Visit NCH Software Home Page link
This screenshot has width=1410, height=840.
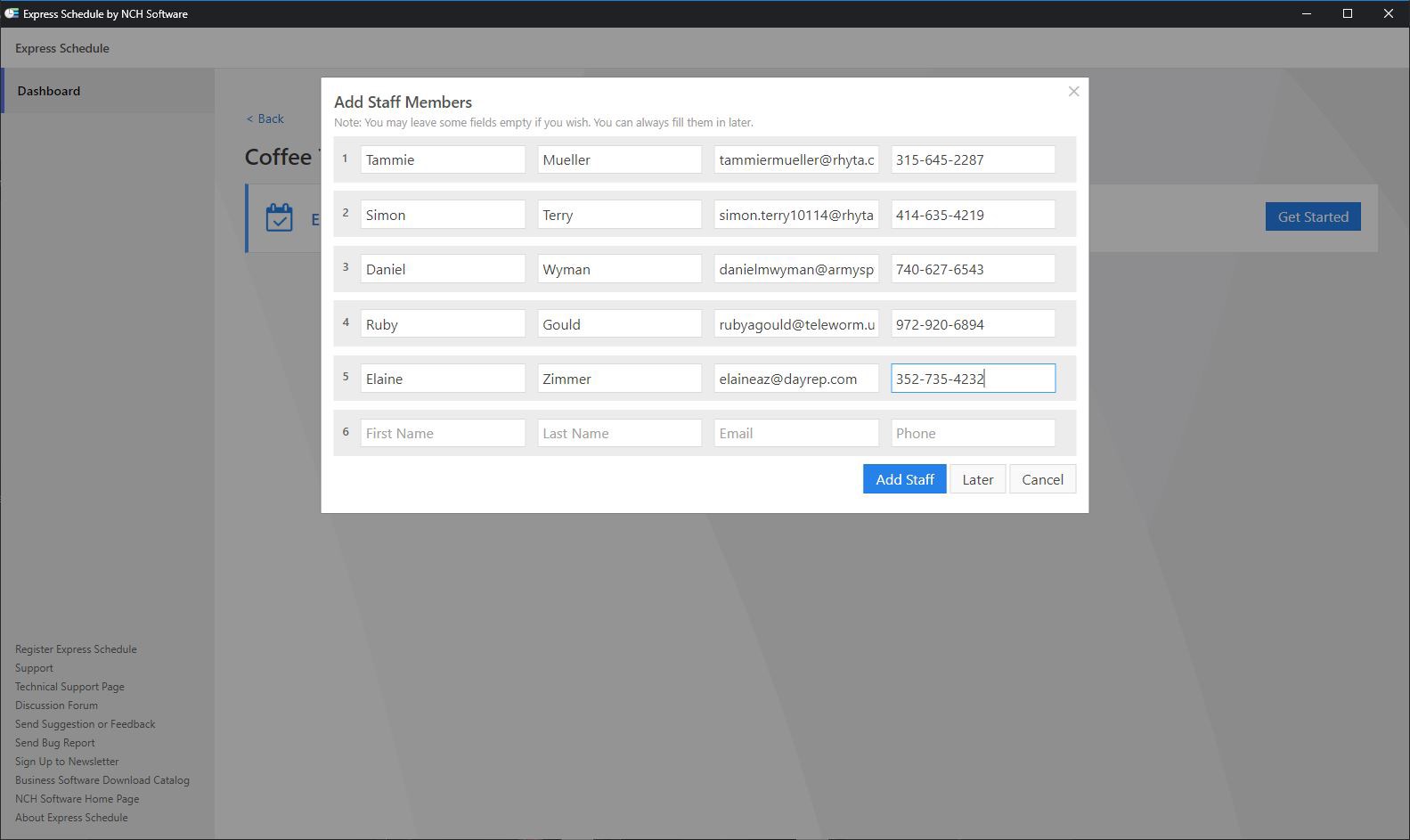coord(77,799)
